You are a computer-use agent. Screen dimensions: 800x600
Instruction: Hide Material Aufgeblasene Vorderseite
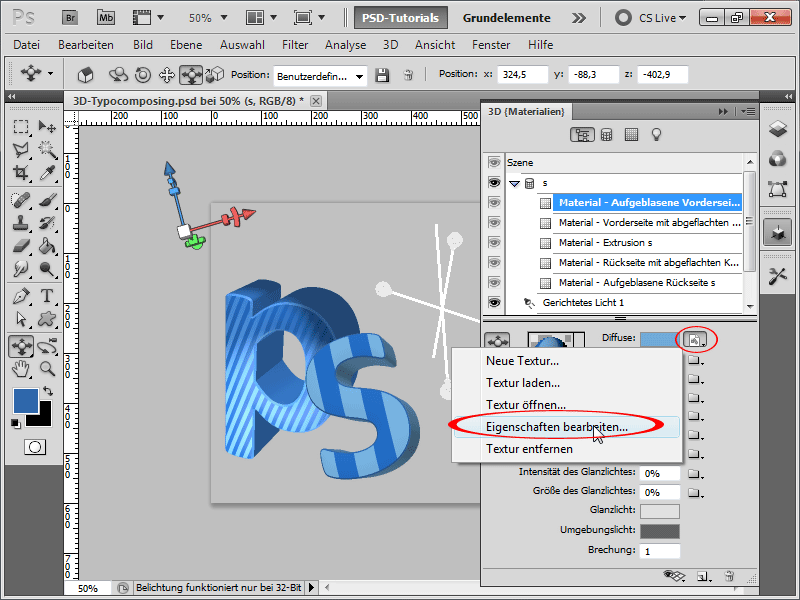click(x=494, y=203)
